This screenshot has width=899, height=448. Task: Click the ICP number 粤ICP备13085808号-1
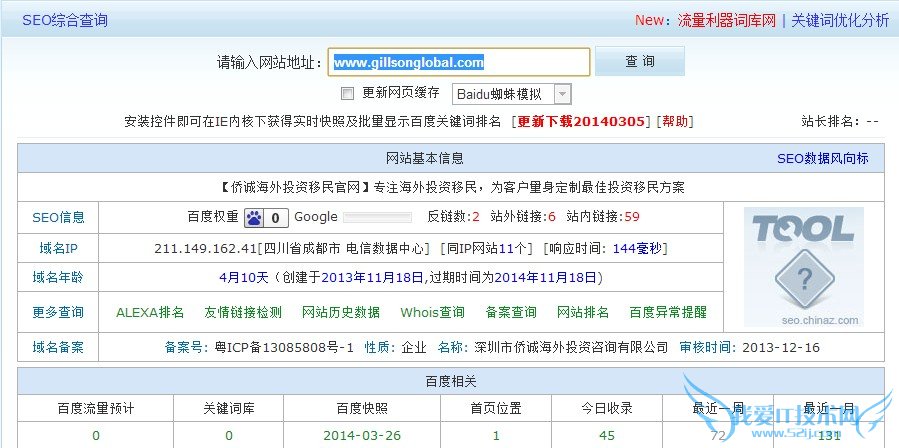pos(284,347)
